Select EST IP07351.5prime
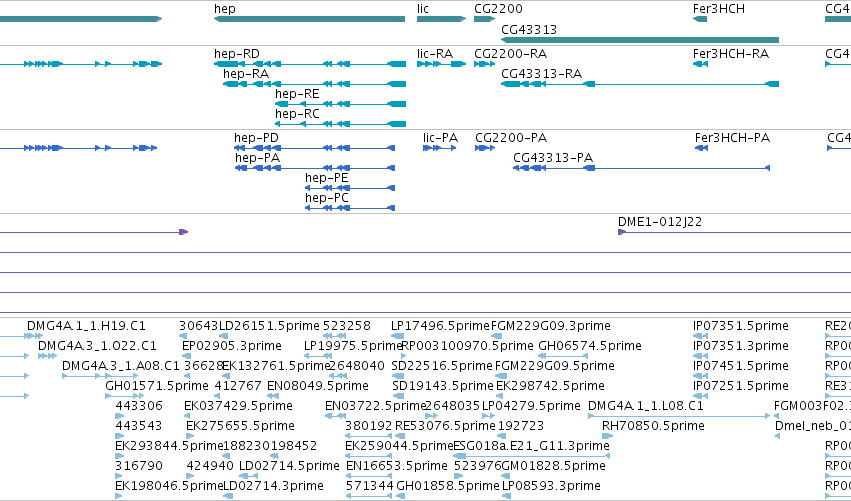The image size is (851, 501). coord(700,336)
